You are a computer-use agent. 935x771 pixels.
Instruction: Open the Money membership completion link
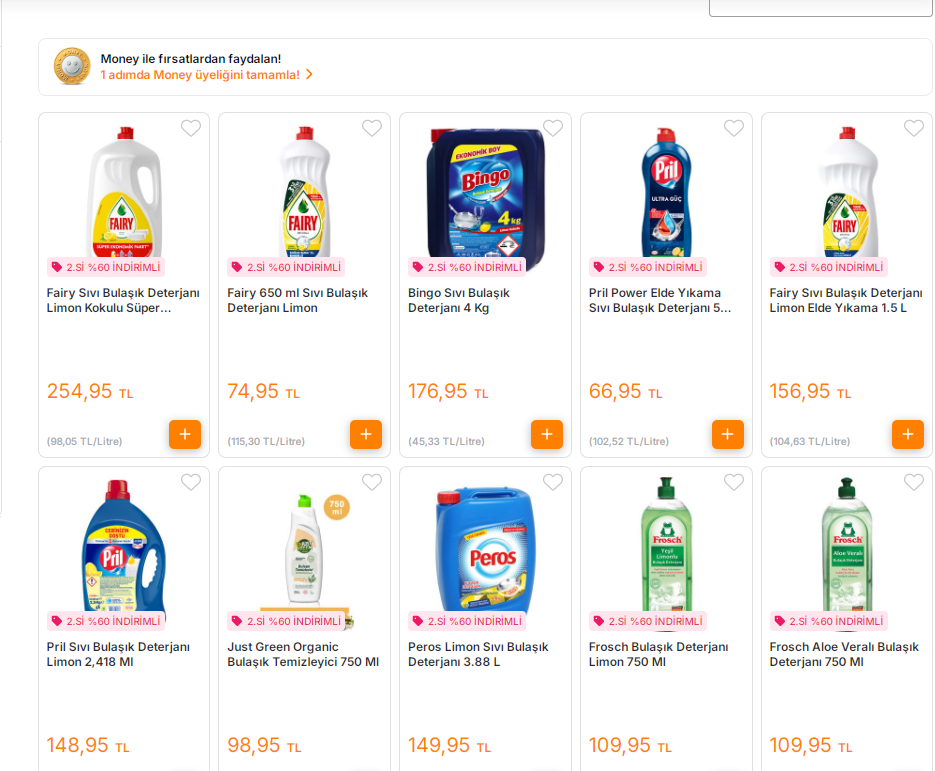pyautogui.click(x=200, y=75)
